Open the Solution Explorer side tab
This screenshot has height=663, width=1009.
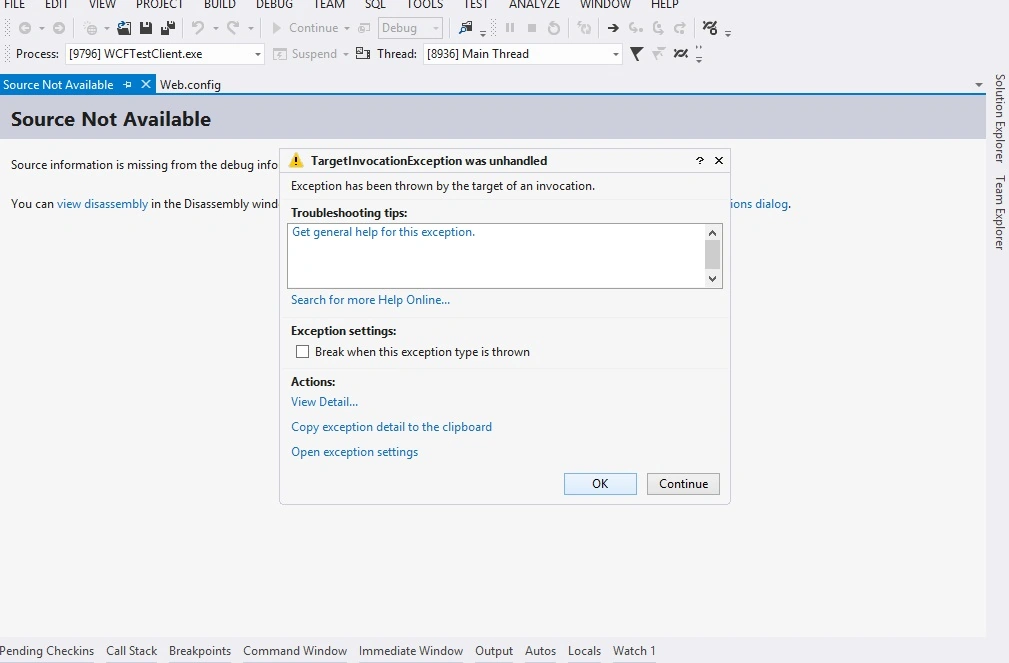point(999,118)
